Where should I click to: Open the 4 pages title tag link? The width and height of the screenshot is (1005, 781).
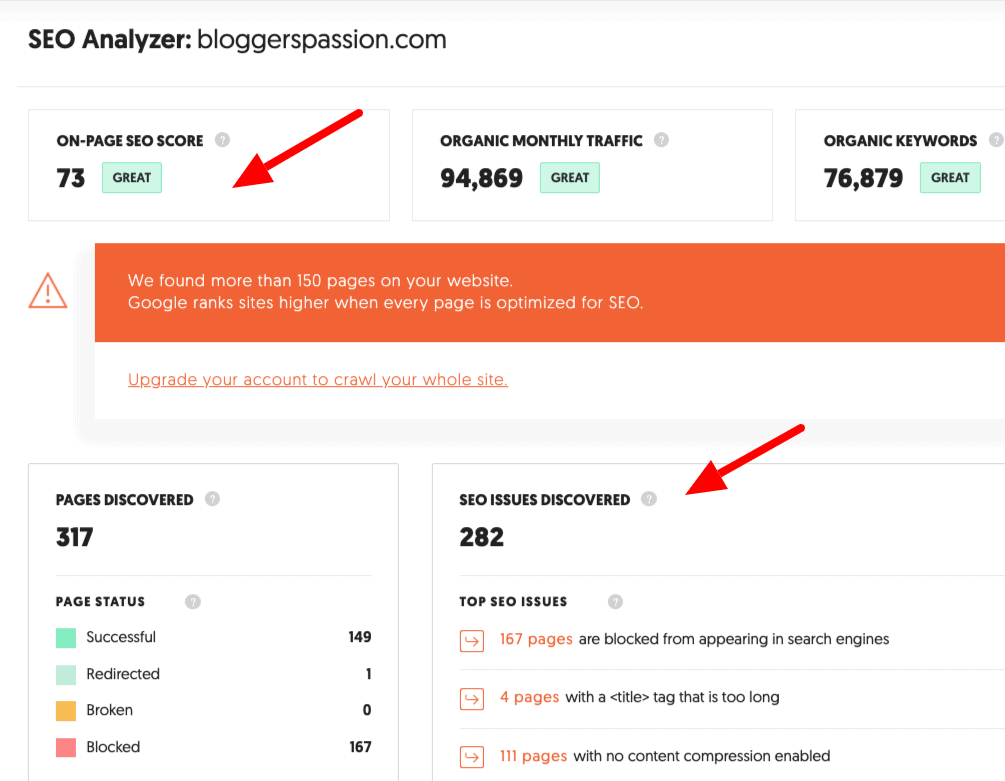529,697
